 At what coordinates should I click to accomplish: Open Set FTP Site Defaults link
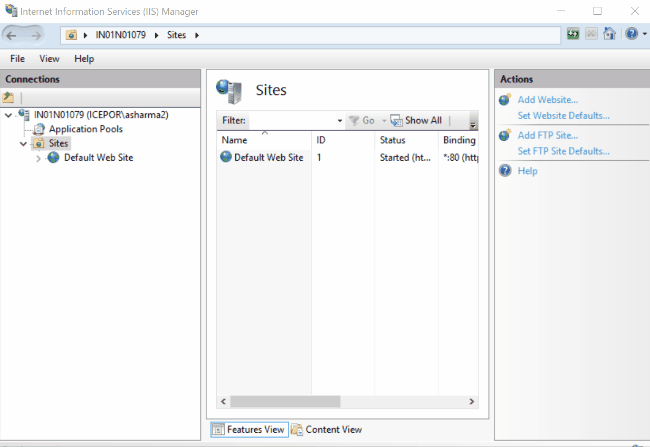563,151
